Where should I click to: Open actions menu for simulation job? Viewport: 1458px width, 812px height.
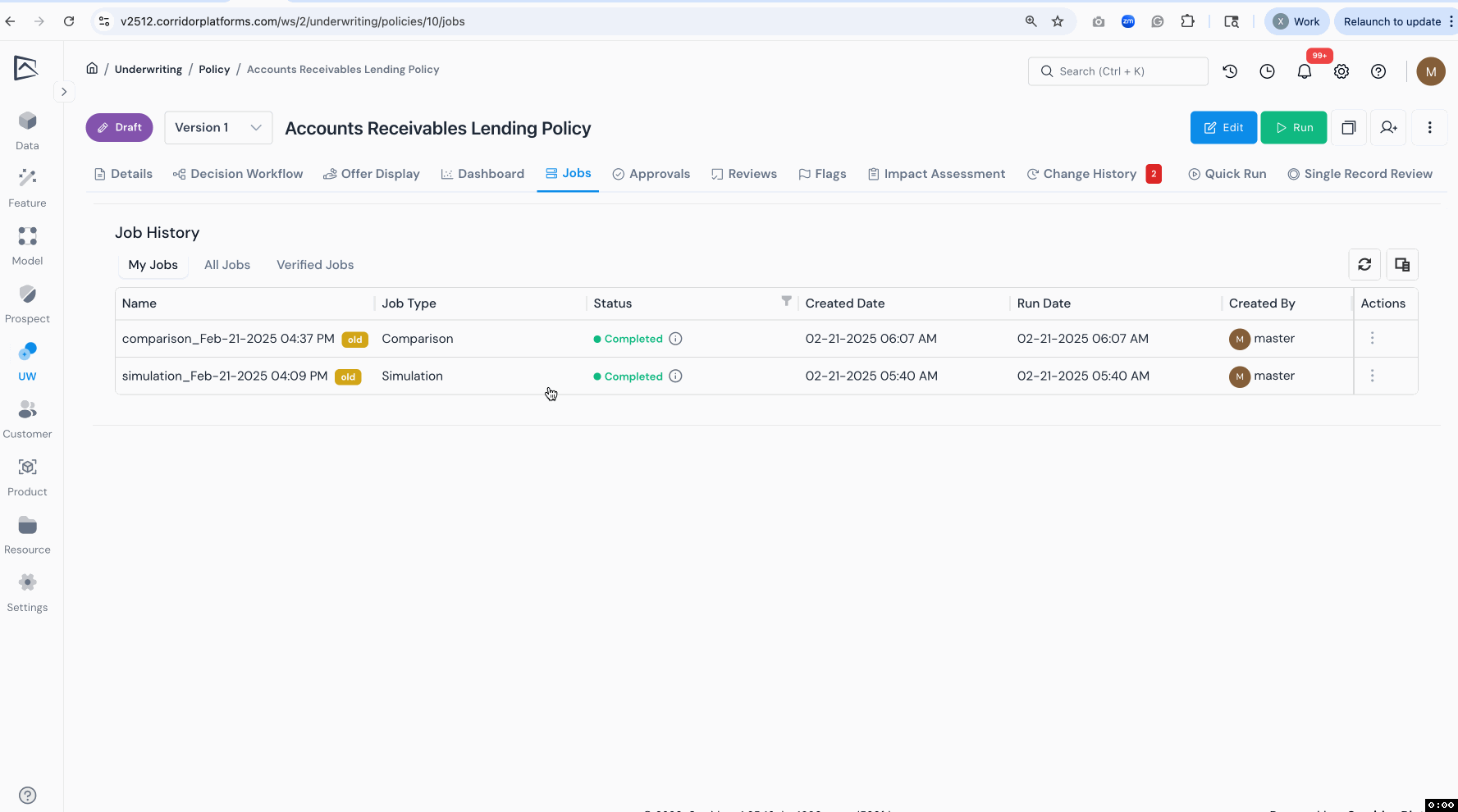[1372, 376]
